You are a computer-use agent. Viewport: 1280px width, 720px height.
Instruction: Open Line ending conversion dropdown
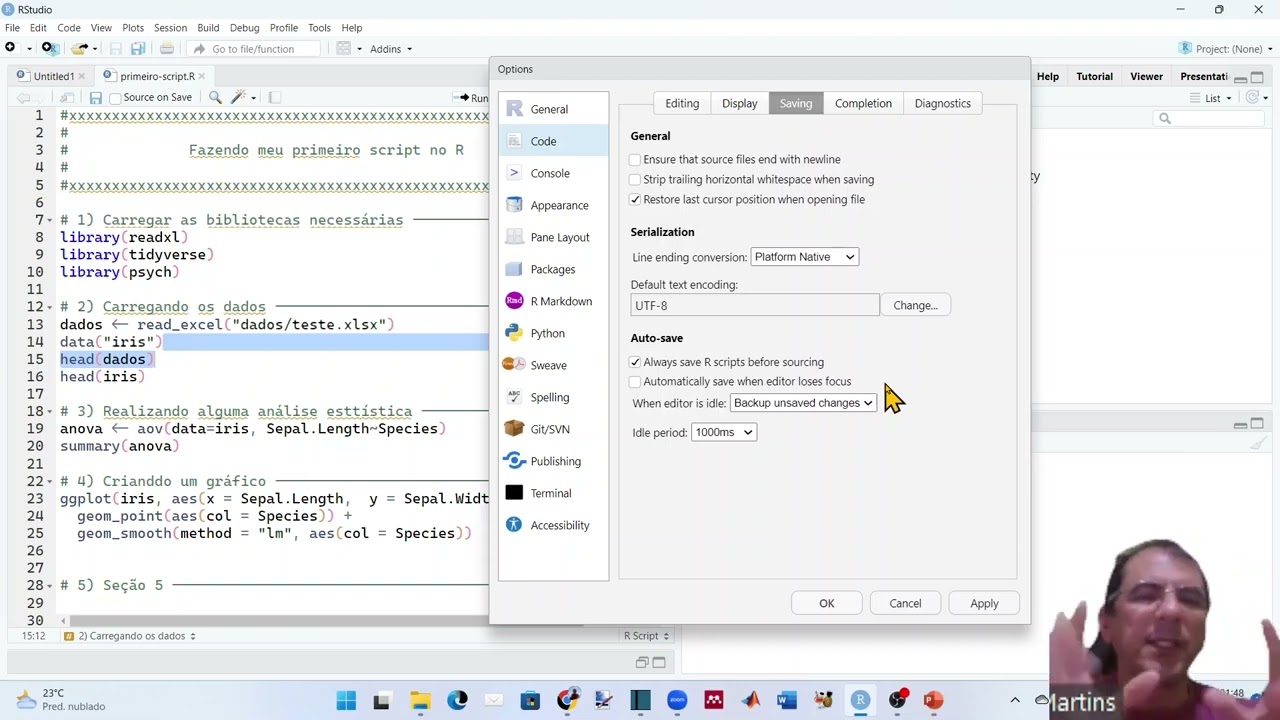[x=804, y=257]
